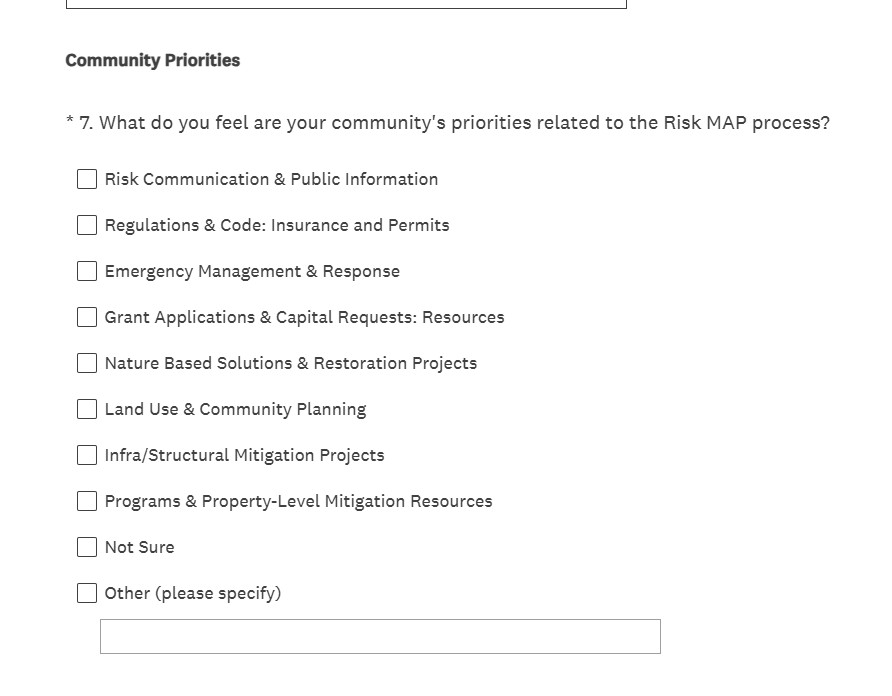Click the Other (please specify) label text

(193, 593)
